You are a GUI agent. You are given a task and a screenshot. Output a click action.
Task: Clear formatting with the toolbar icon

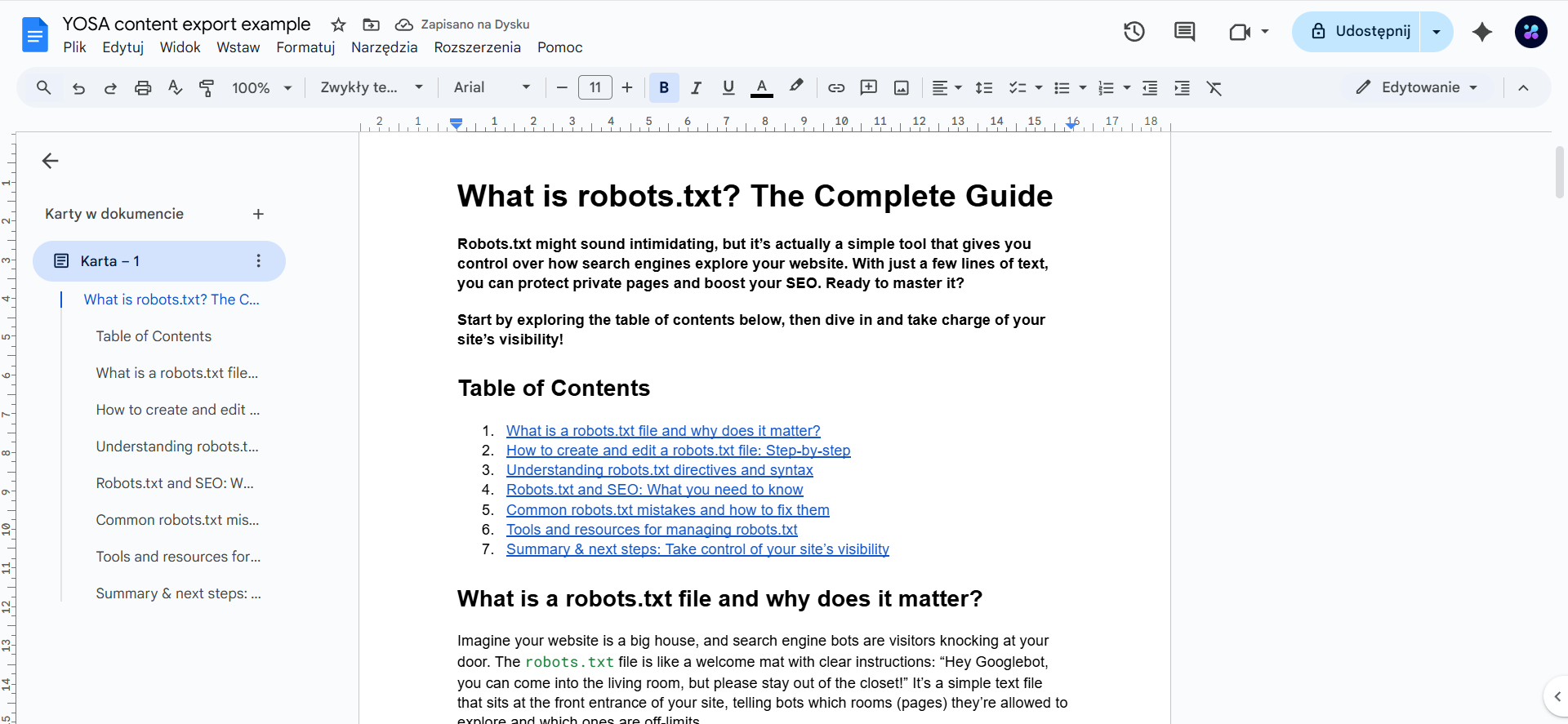[1214, 88]
